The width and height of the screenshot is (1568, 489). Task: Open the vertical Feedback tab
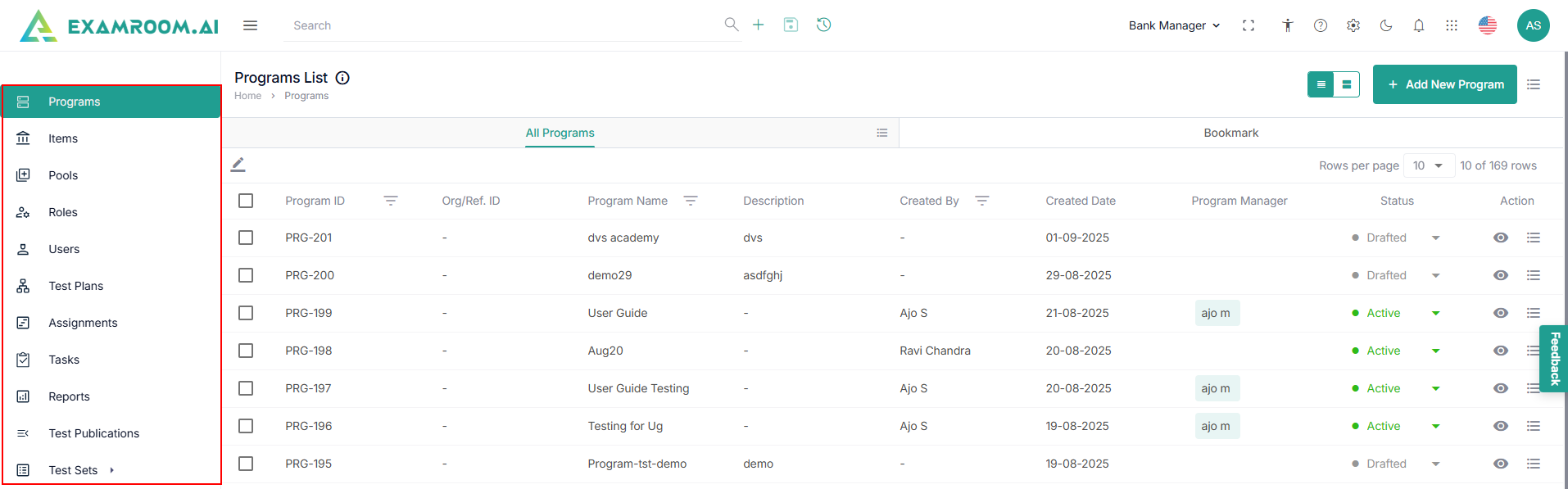pyautogui.click(x=1554, y=359)
